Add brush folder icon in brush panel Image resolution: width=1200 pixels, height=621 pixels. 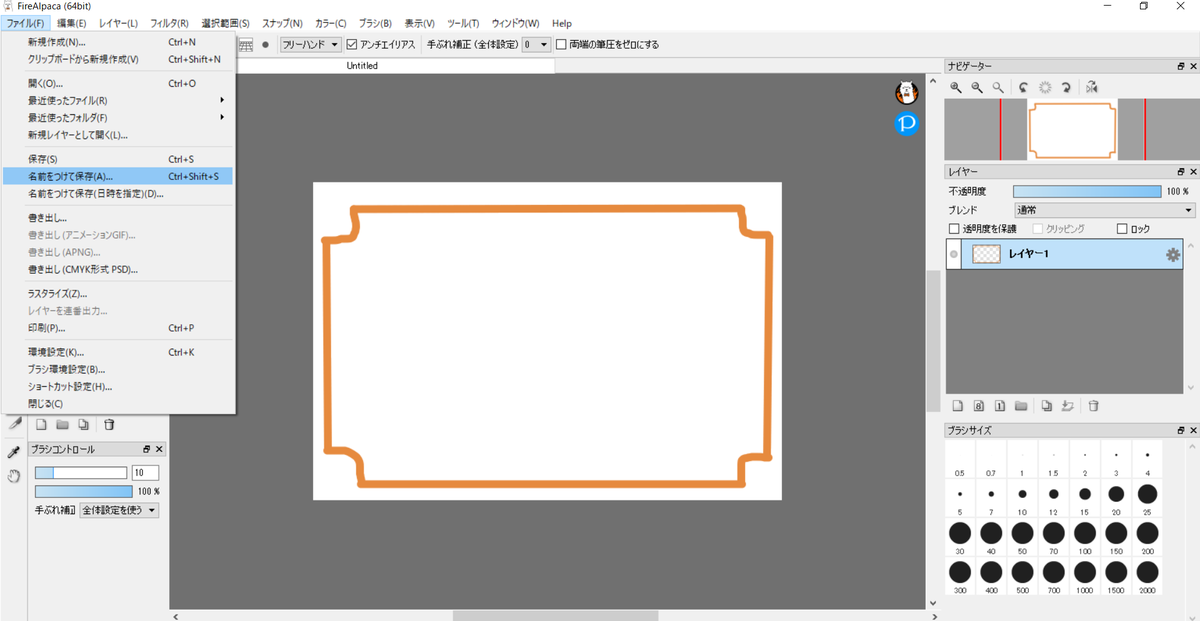[62, 424]
